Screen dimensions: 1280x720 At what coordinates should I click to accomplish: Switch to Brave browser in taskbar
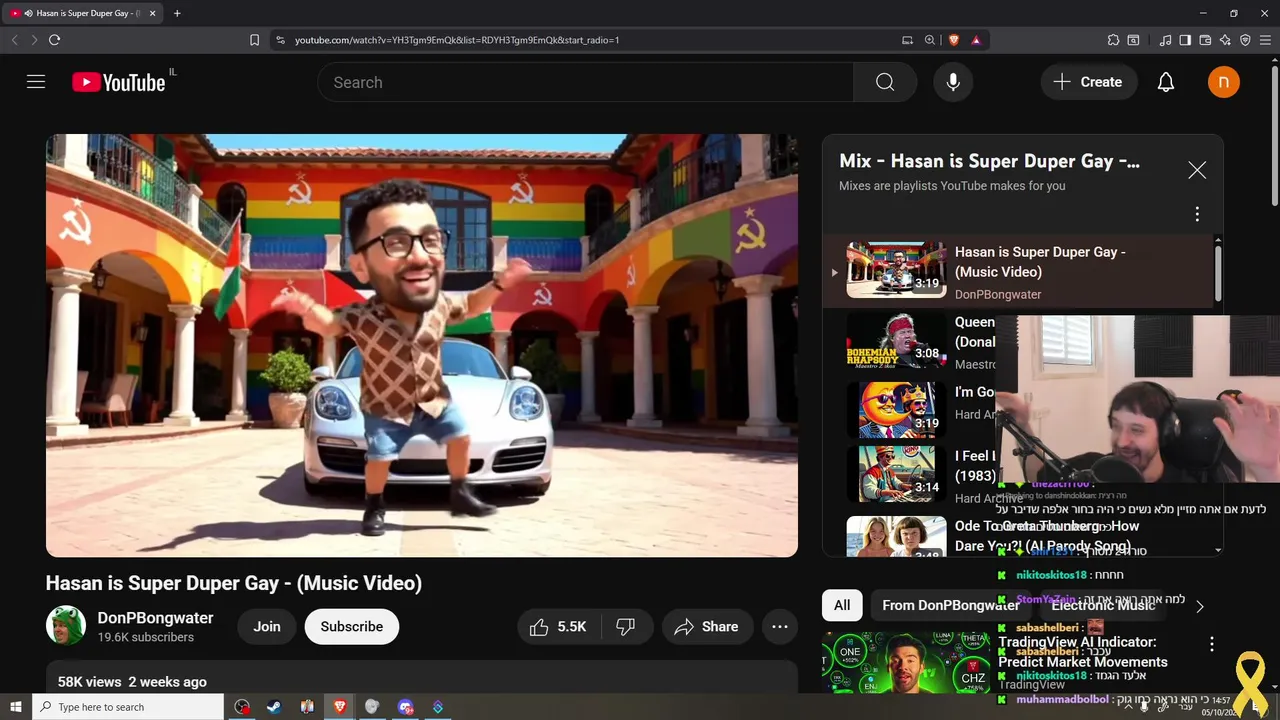[339, 707]
